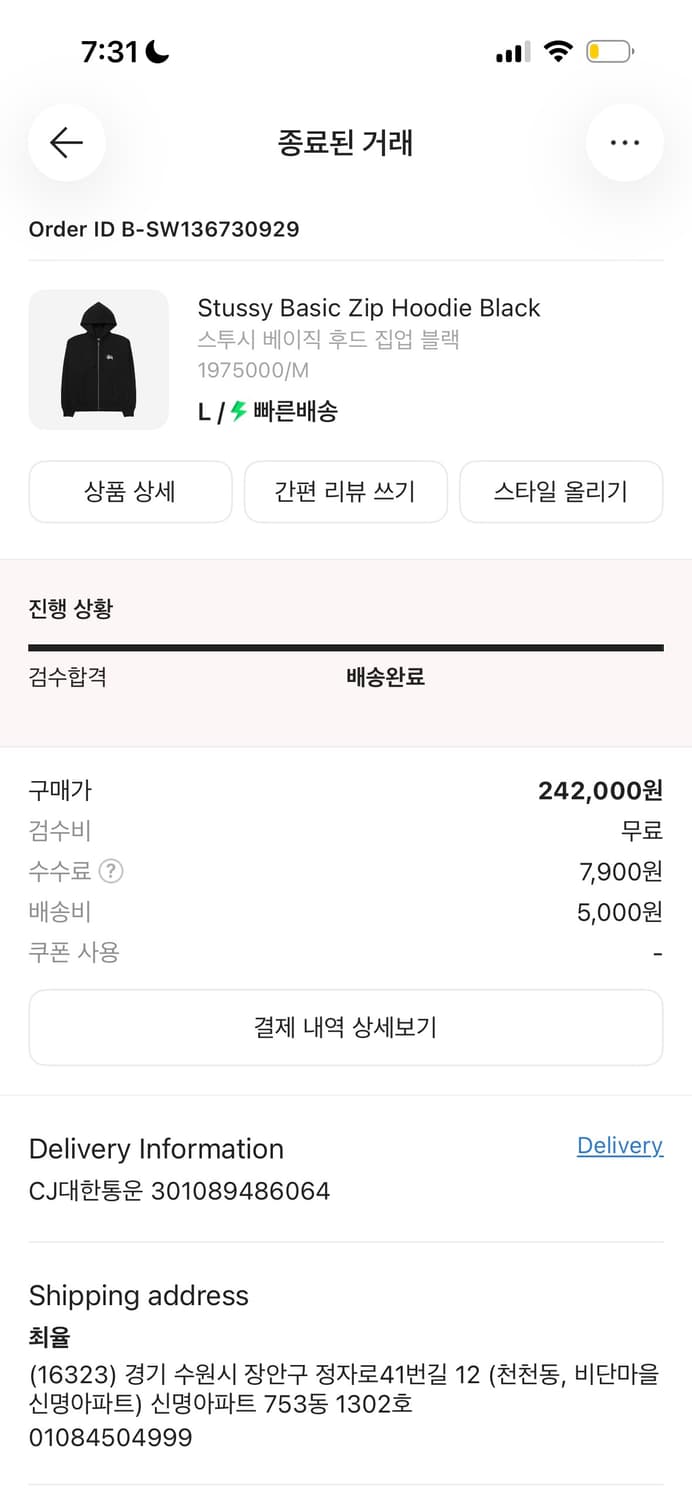Tap 스타일 올리기 to upload a style
Image resolution: width=692 pixels, height=1500 pixels.
pos(561,491)
